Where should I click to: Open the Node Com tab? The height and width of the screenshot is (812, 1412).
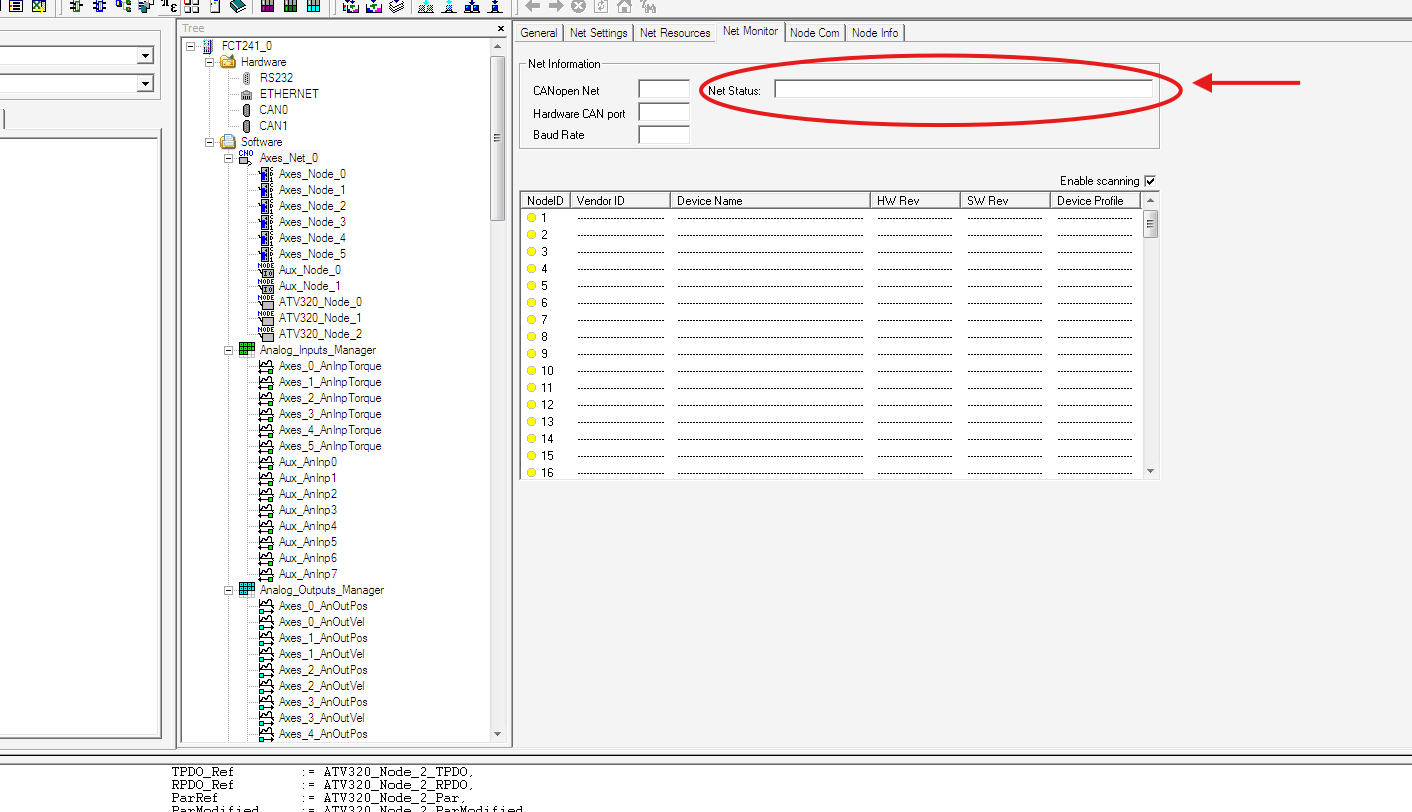(x=814, y=33)
